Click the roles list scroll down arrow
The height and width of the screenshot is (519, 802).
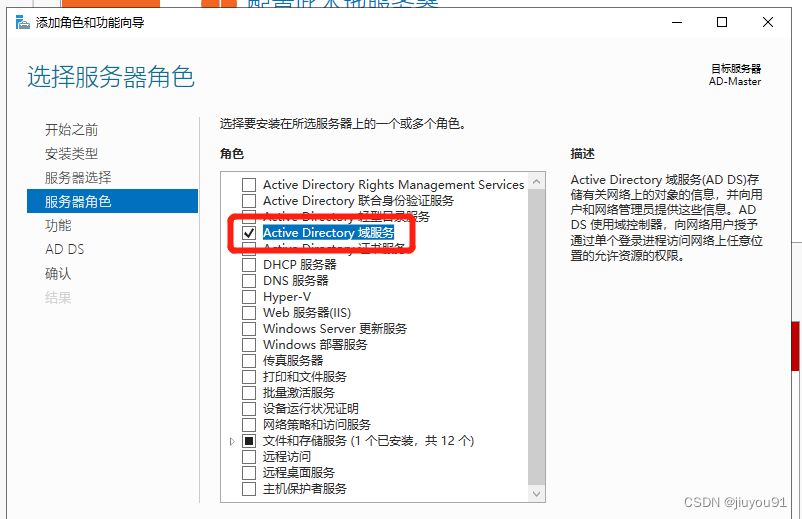point(536,493)
